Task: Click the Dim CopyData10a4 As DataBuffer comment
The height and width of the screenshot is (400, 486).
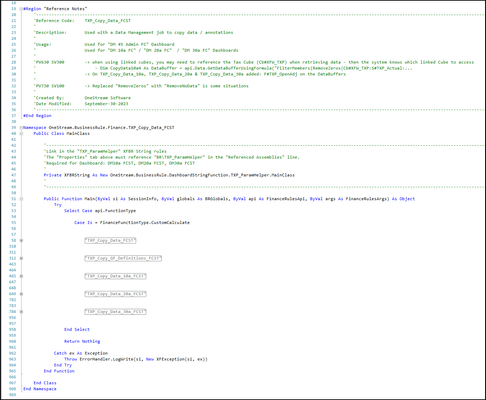Action: [x=254, y=68]
